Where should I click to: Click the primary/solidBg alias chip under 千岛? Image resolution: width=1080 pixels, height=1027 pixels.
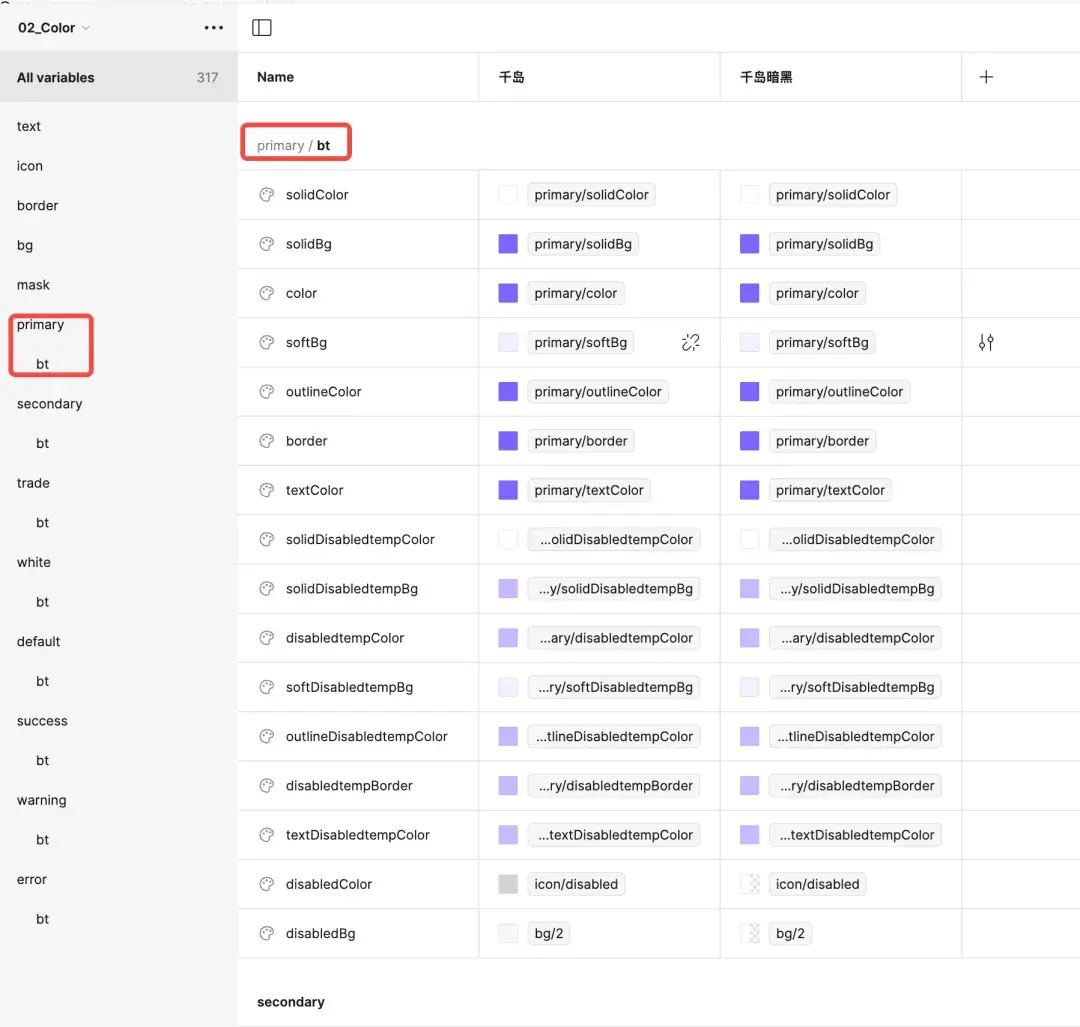583,244
